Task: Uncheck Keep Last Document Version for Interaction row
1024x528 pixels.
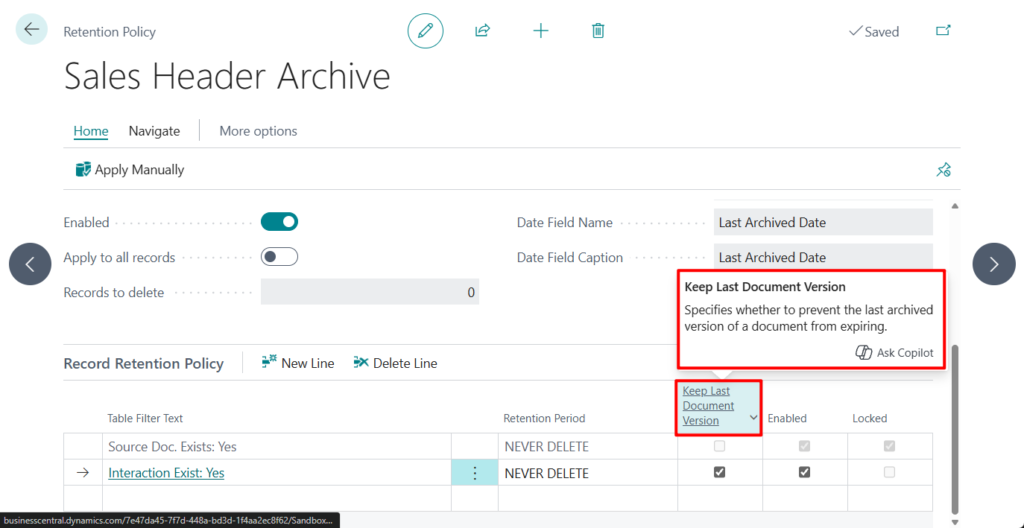Action: (719, 473)
